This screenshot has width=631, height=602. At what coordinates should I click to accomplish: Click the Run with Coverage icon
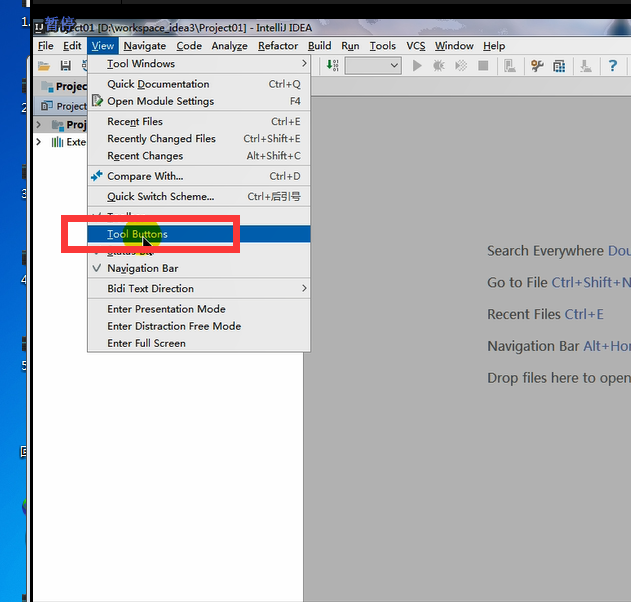click(461, 66)
